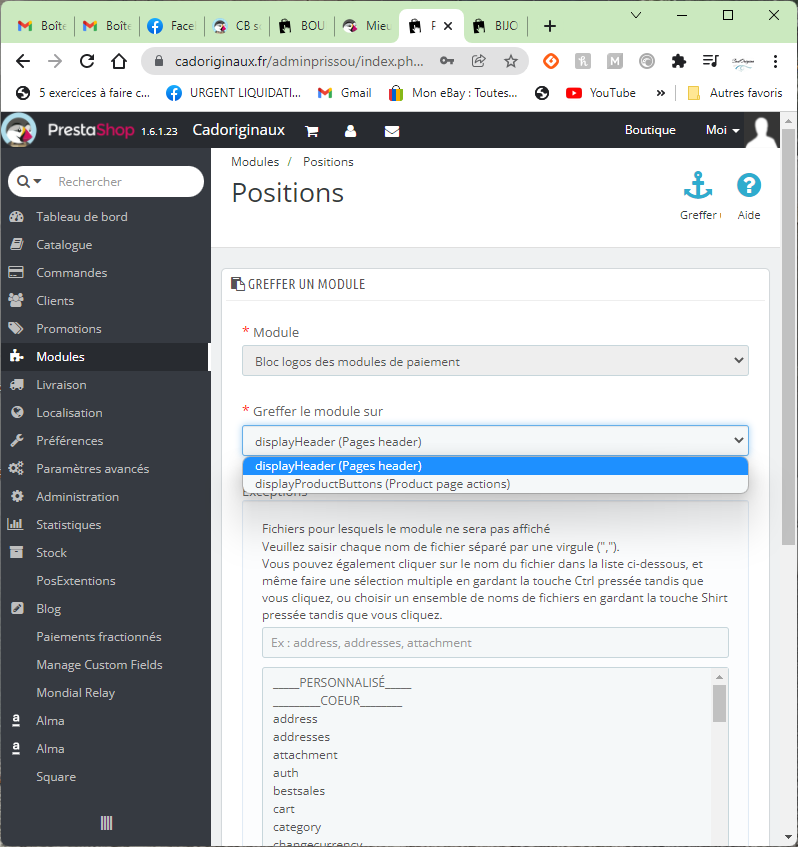The image size is (800, 847).
Task: Open the tab search chevron
Action: coord(637,15)
